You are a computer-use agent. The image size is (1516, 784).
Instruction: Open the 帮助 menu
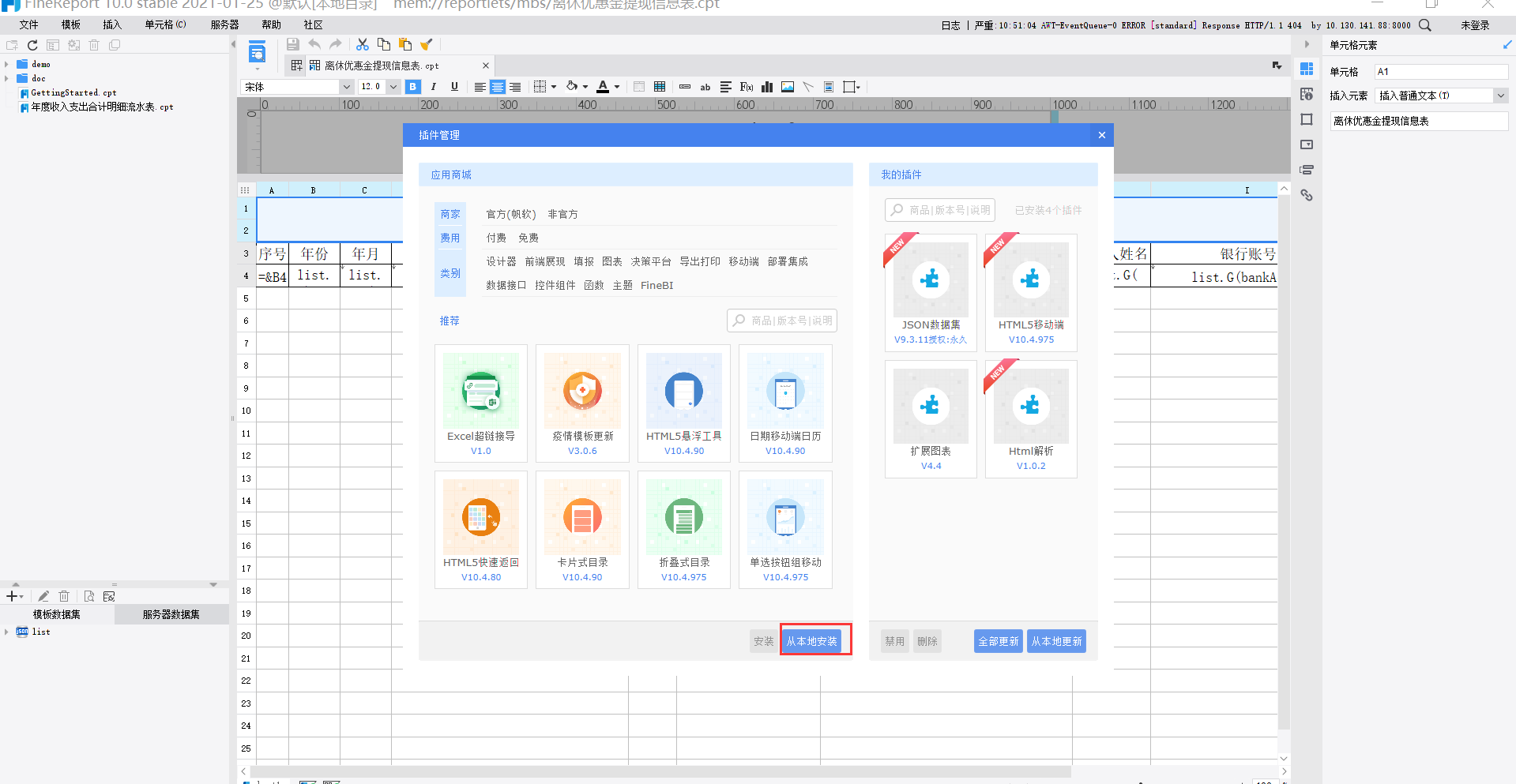click(x=271, y=24)
